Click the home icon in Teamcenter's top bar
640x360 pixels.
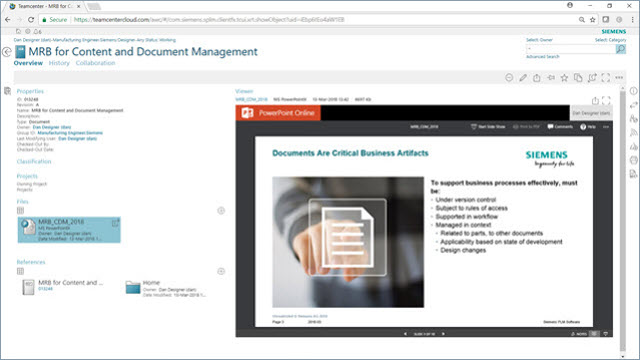pyautogui.click(x=18, y=31)
